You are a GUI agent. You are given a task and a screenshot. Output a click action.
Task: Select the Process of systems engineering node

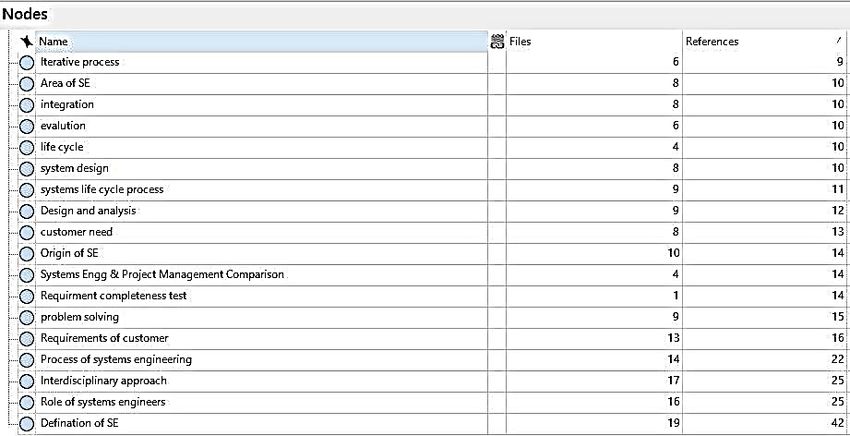tap(116, 359)
